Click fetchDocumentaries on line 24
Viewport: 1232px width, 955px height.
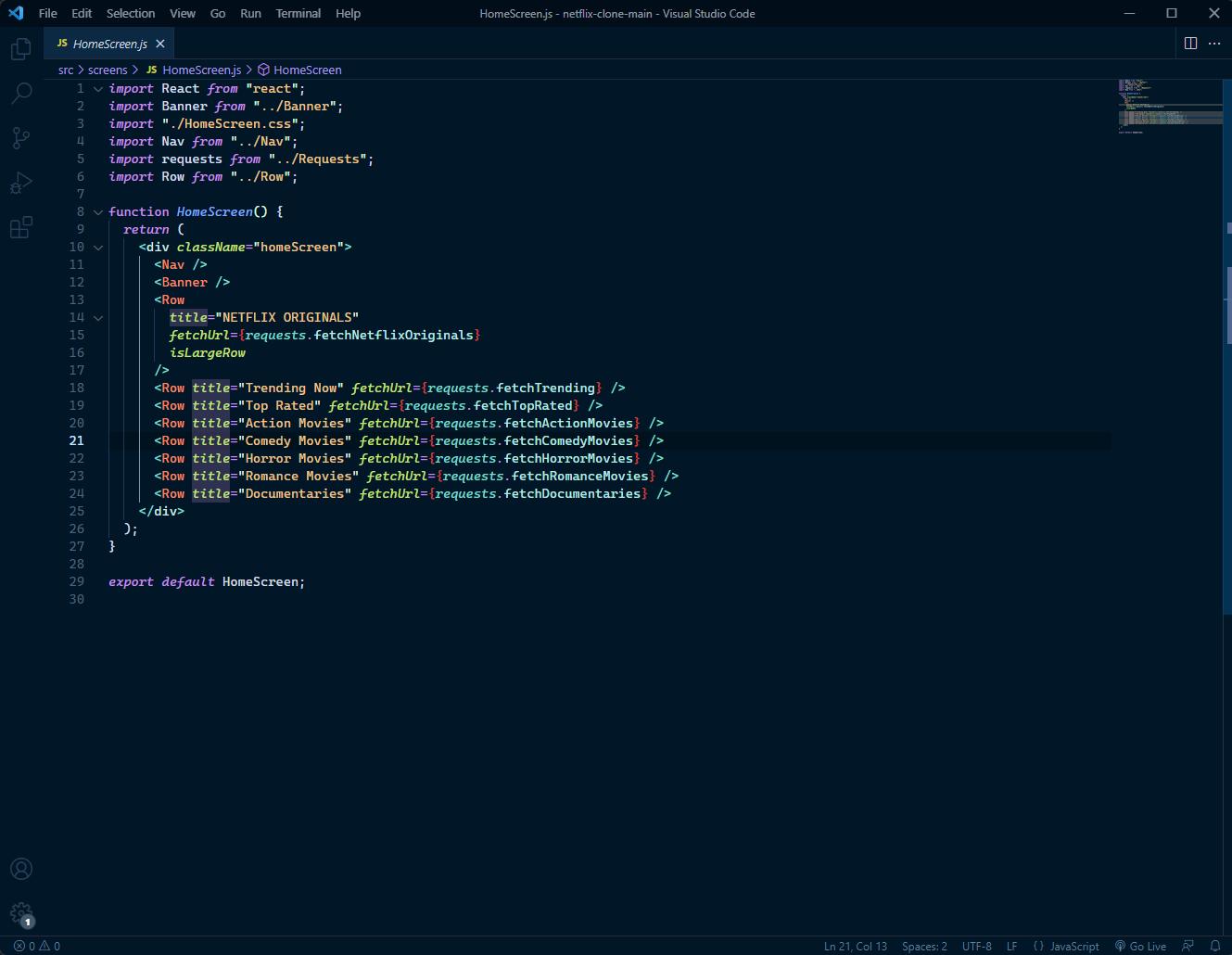(572, 494)
